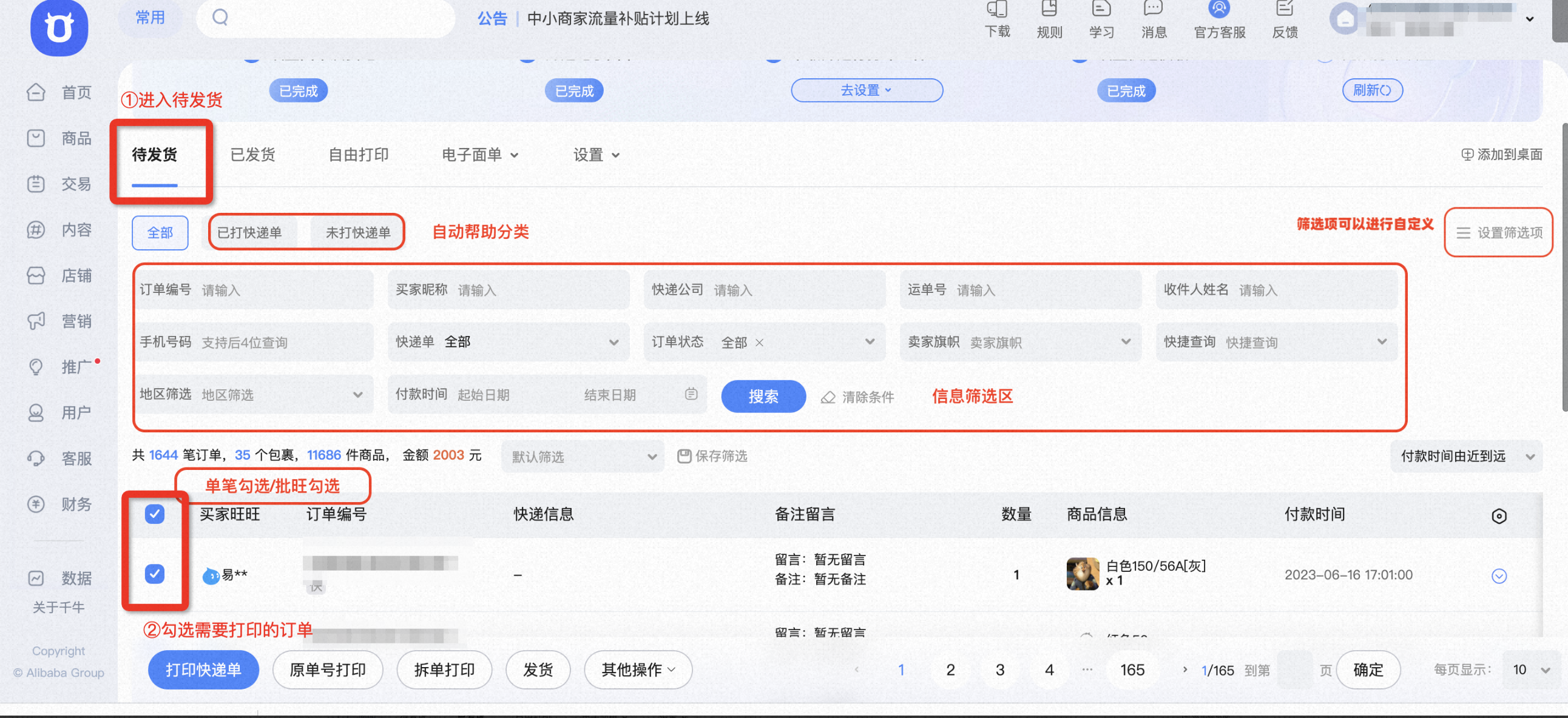
Task: Open the 卖家旗帜 dropdown
Action: click(1020, 342)
